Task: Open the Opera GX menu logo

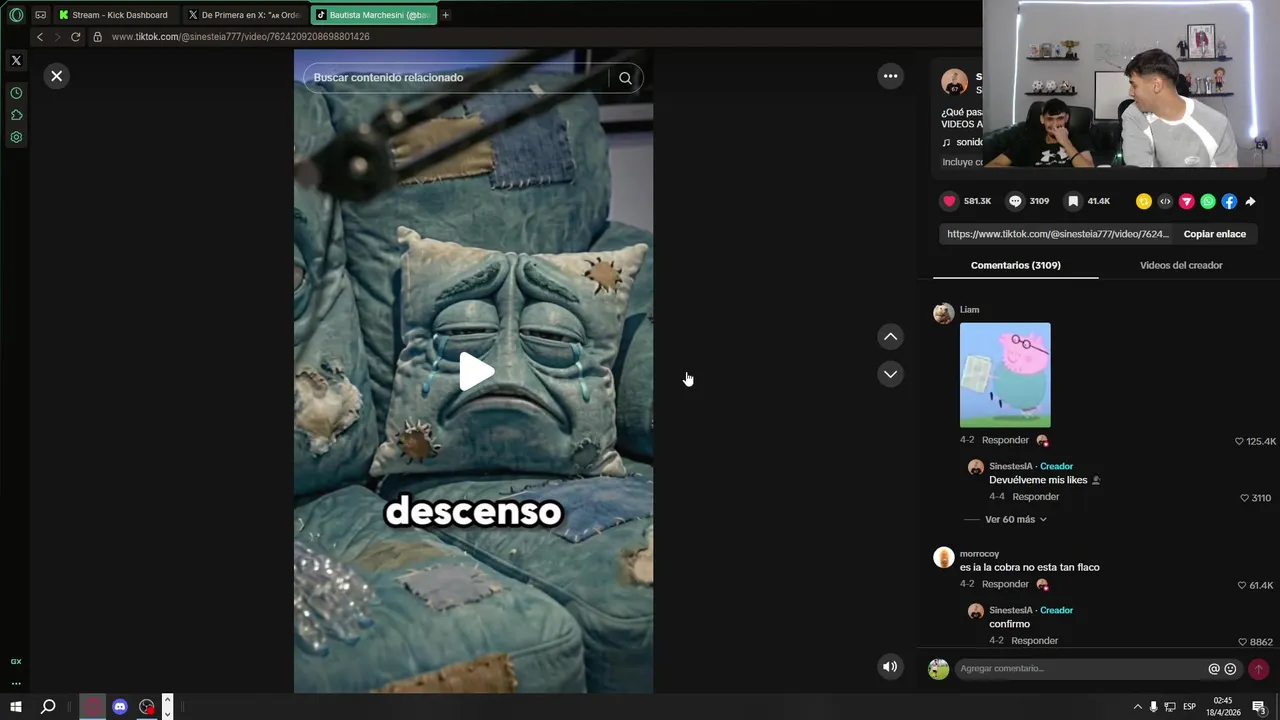Action: click(16, 15)
